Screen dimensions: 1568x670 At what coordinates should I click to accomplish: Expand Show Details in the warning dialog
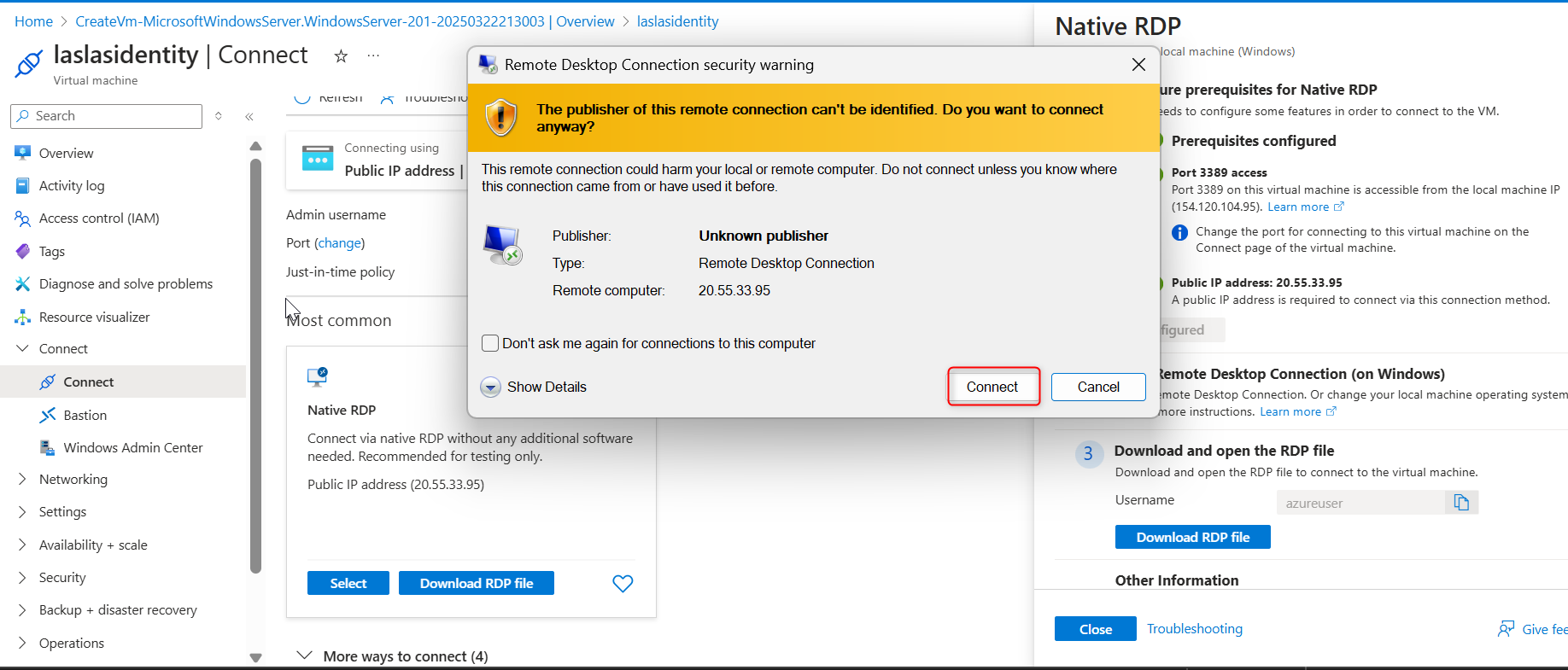pos(535,387)
